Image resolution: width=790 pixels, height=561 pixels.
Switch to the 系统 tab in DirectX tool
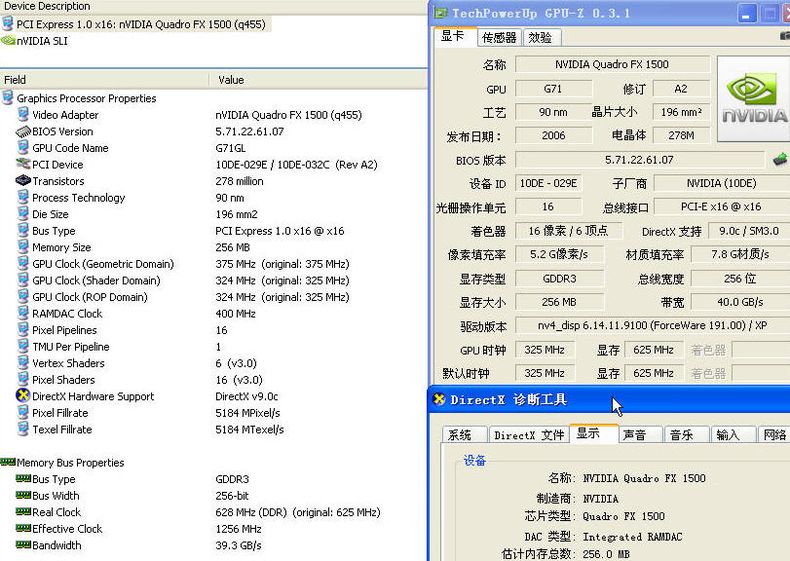click(460, 435)
